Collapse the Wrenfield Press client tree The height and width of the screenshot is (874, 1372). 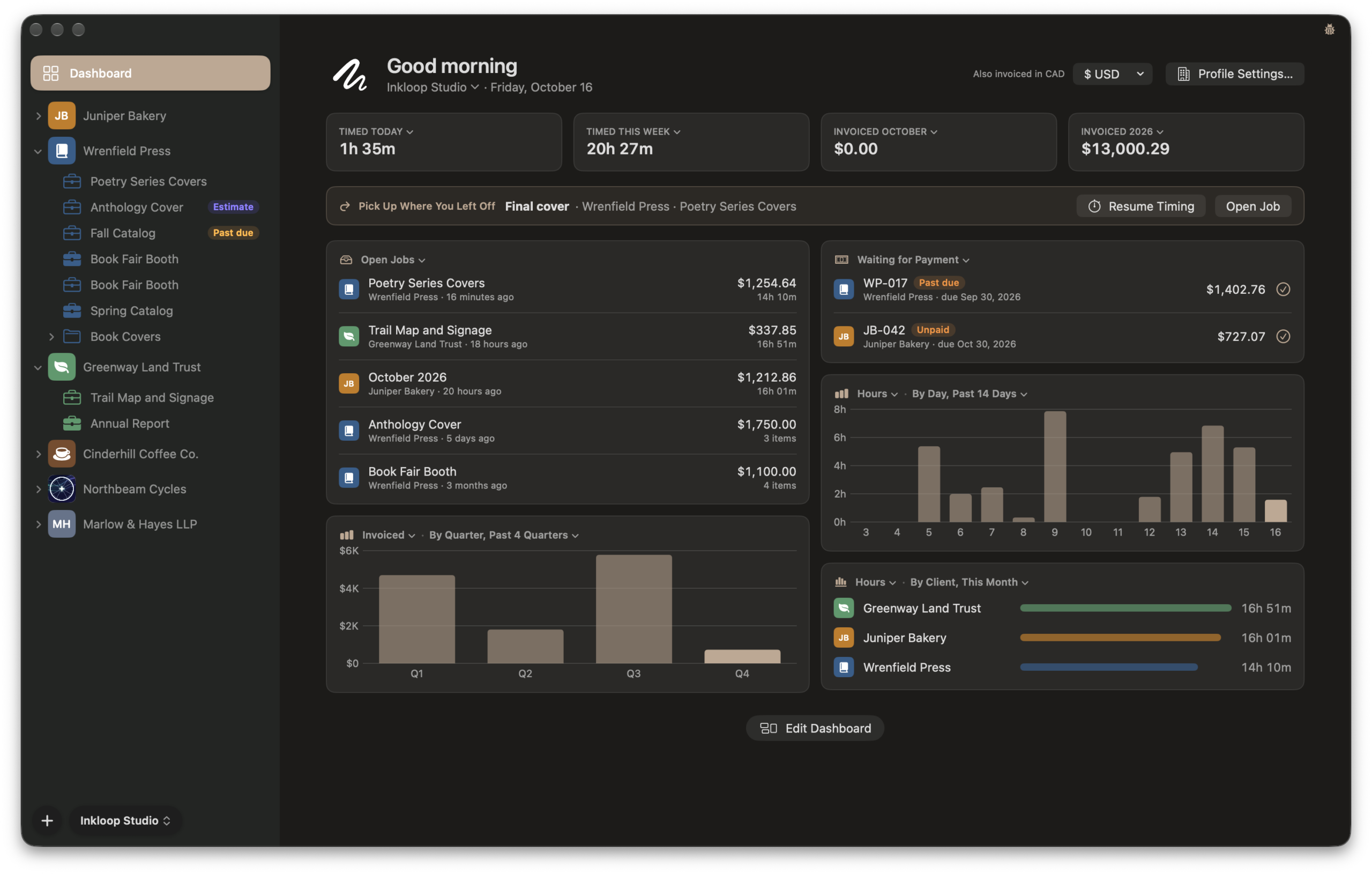[38, 151]
